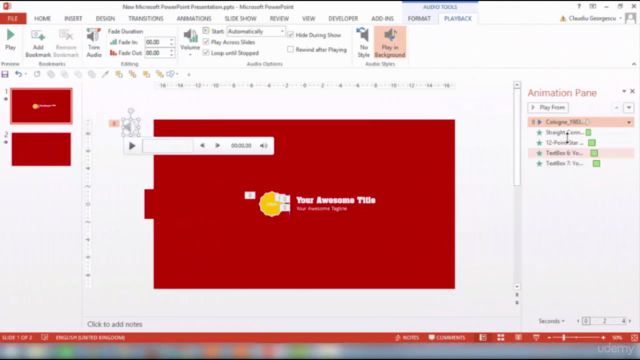Toggle Play Across Slides checkbox
This screenshot has width=640, height=360.
(x=206, y=42)
